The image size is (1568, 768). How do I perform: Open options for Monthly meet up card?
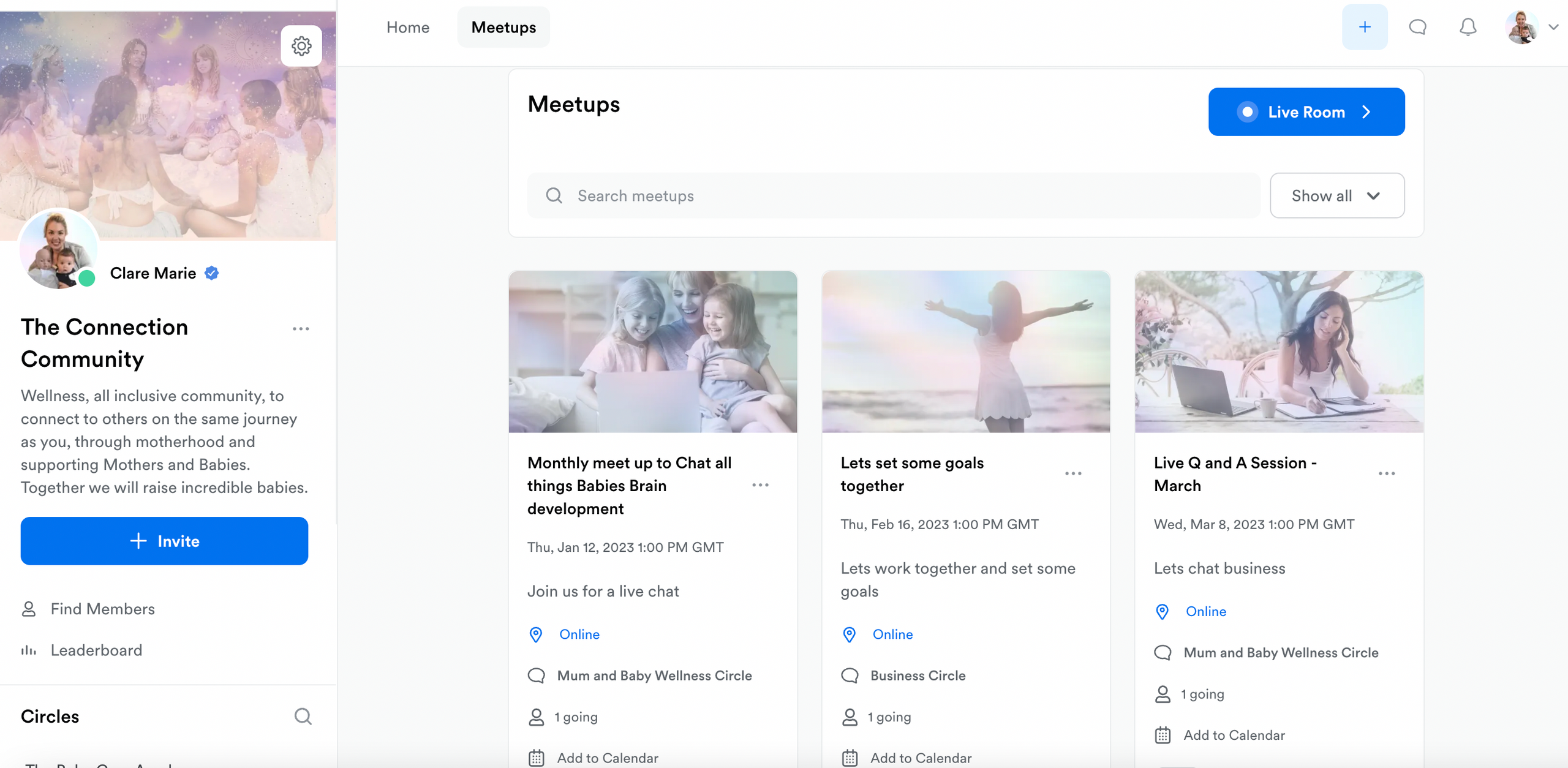(760, 485)
